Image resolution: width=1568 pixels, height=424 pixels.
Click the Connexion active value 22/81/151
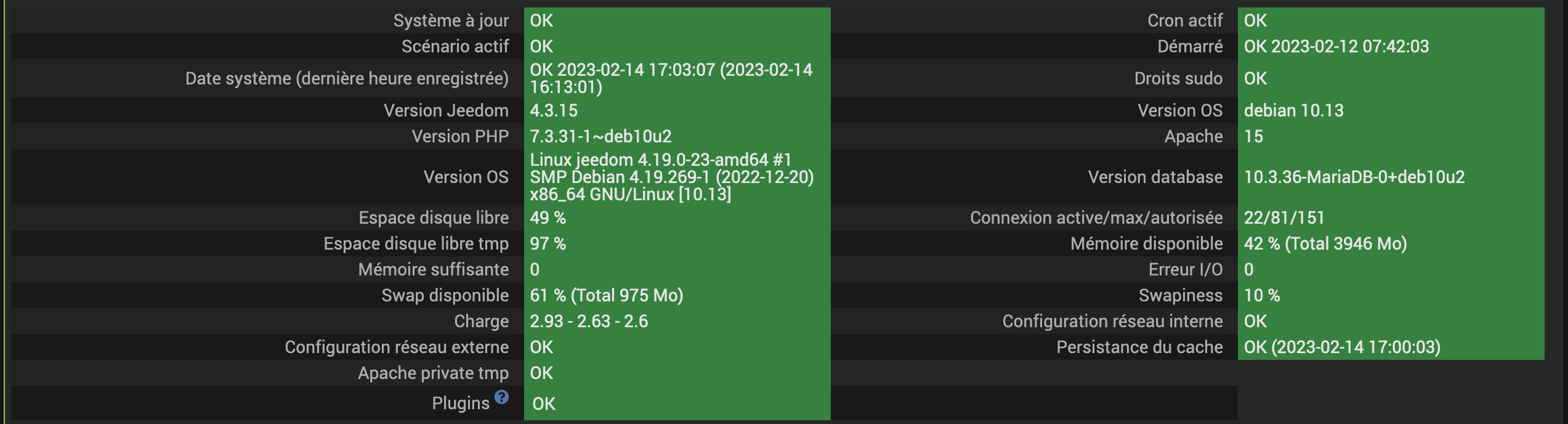click(x=1283, y=218)
